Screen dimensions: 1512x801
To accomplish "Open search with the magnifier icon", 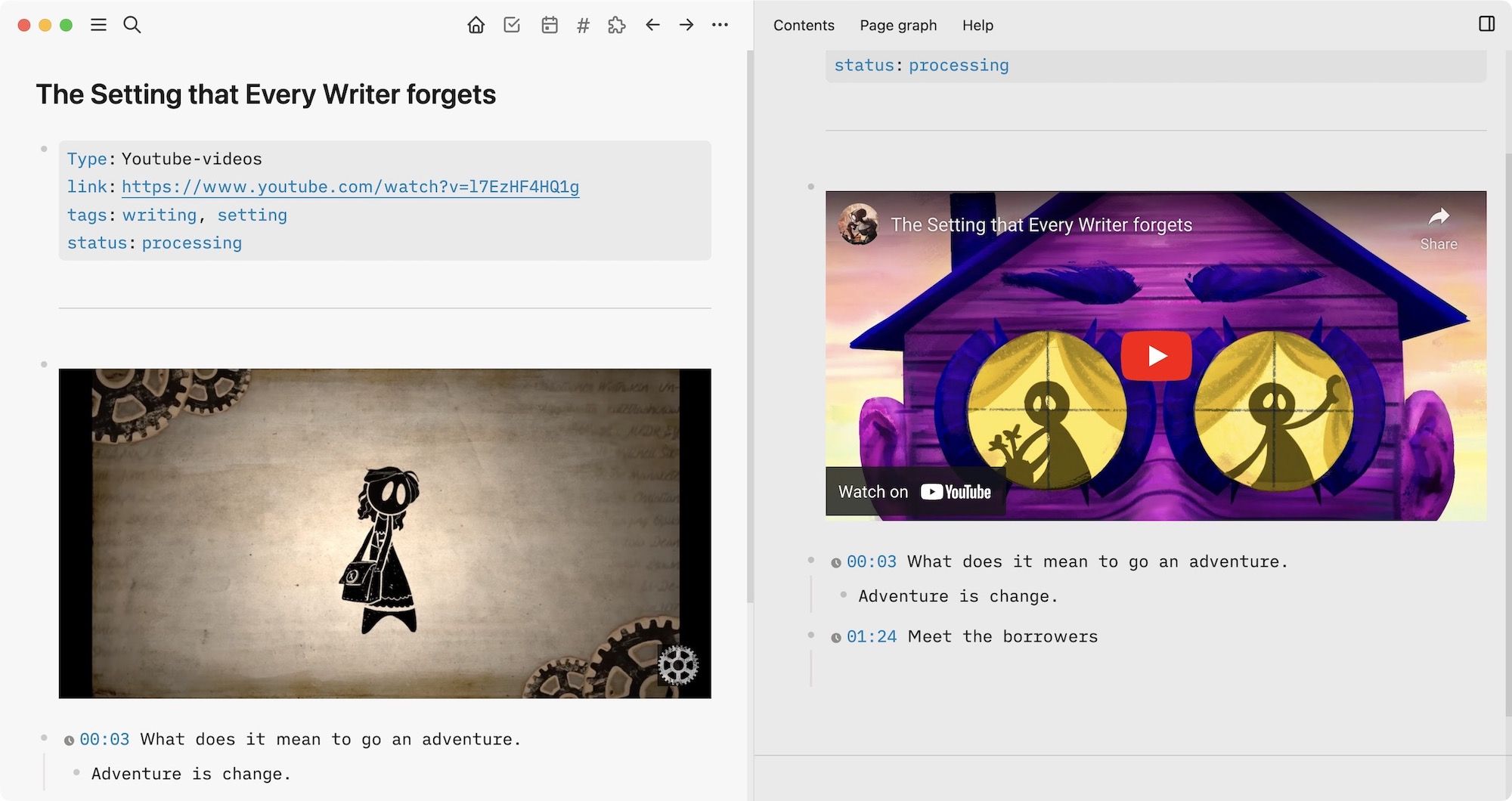I will [132, 24].
